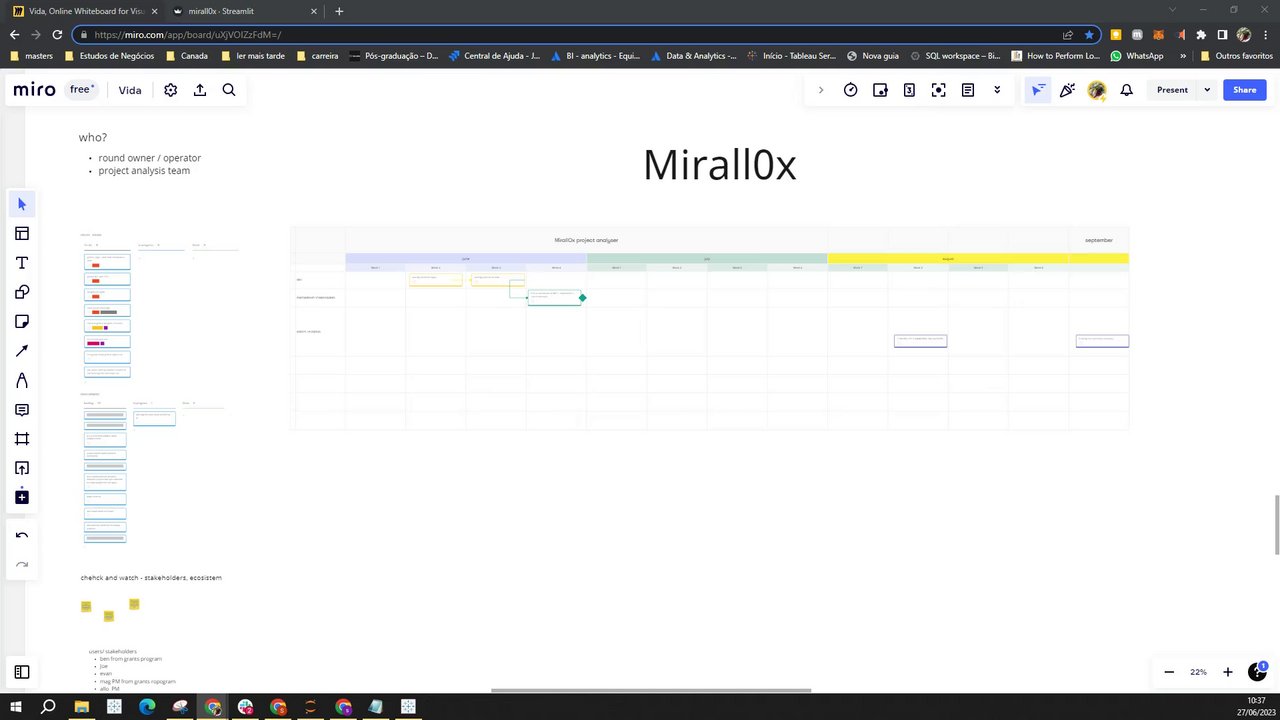Search the board with magnifier icon
Image resolution: width=1280 pixels, height=720 pixels.
[229, 90]
